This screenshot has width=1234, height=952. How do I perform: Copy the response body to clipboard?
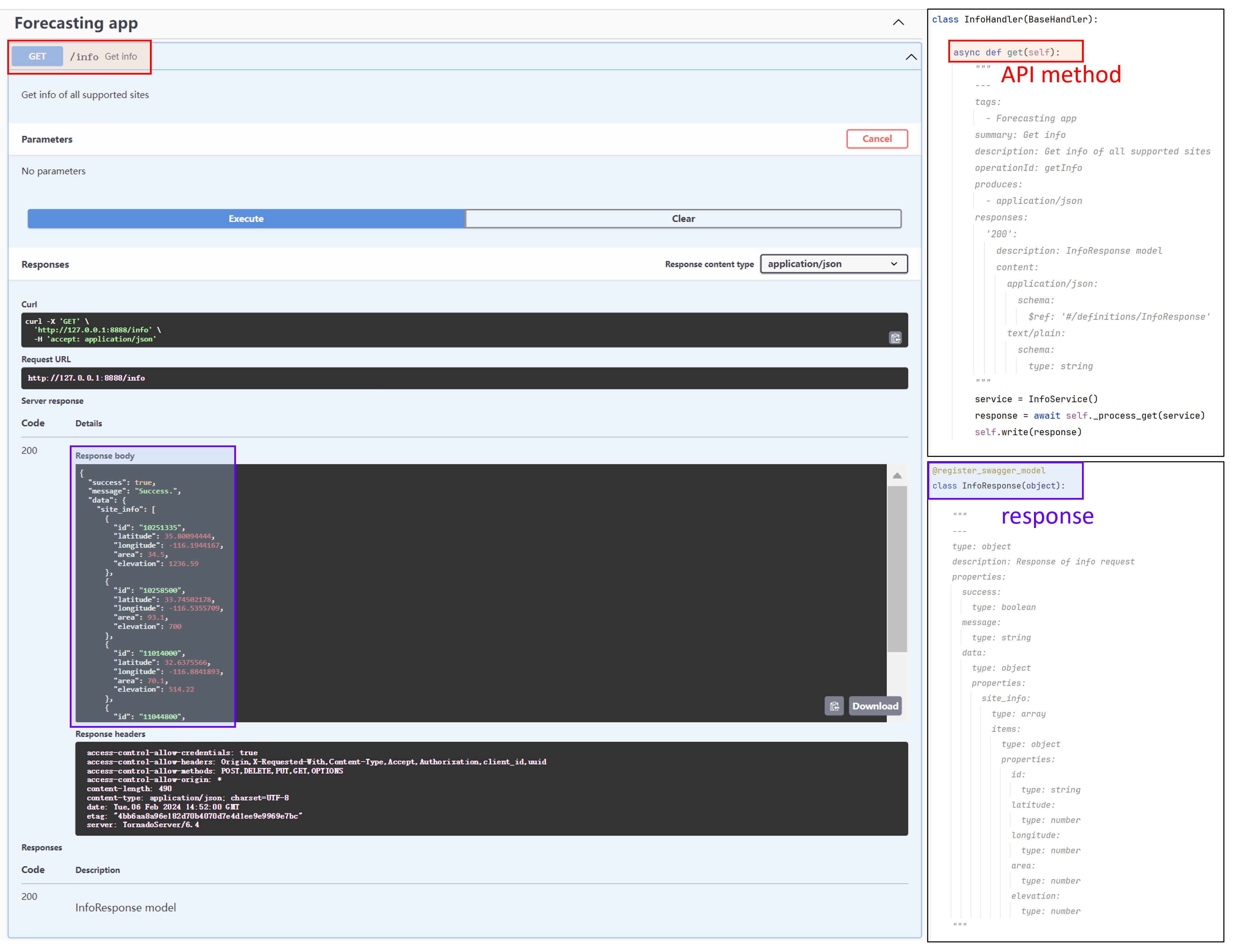click(x=834, y=706)
